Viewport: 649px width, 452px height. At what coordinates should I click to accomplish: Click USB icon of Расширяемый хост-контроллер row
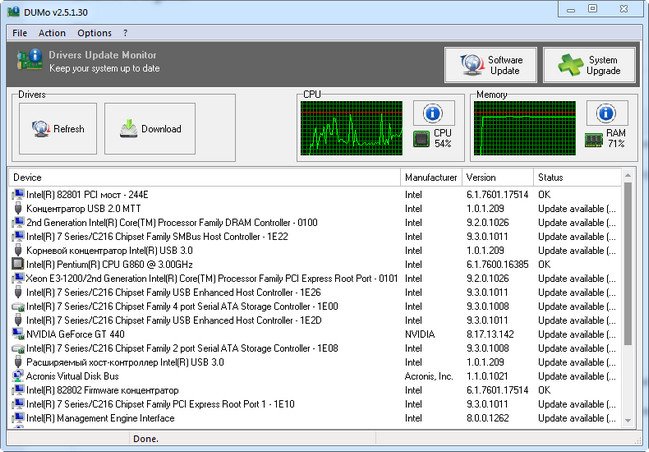[18, 362]
